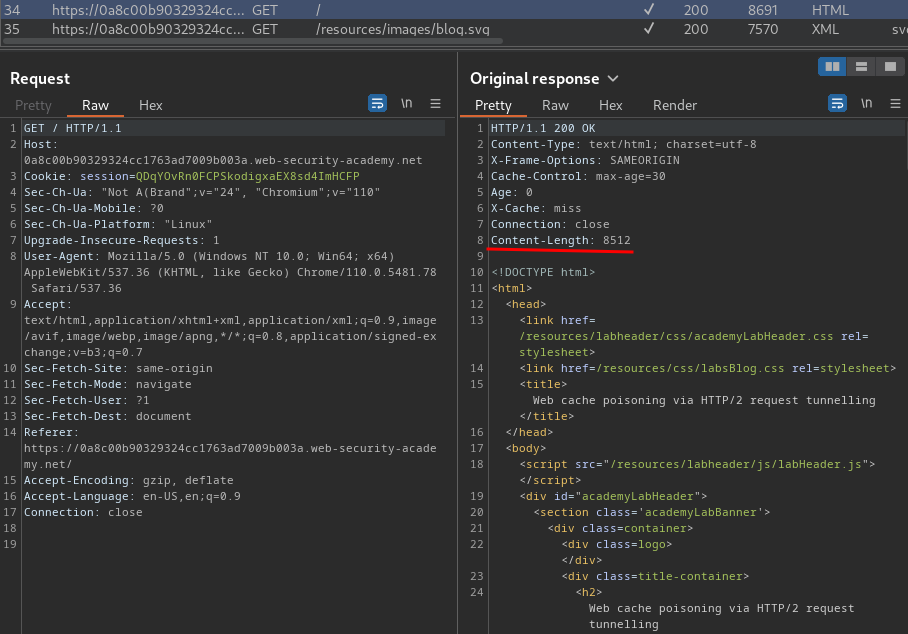The width and height of the screenshot is (908, 634).
Task: Click the X-Frame-Options: SAMEORIGIN line
Action: click(x=585, y=160)
